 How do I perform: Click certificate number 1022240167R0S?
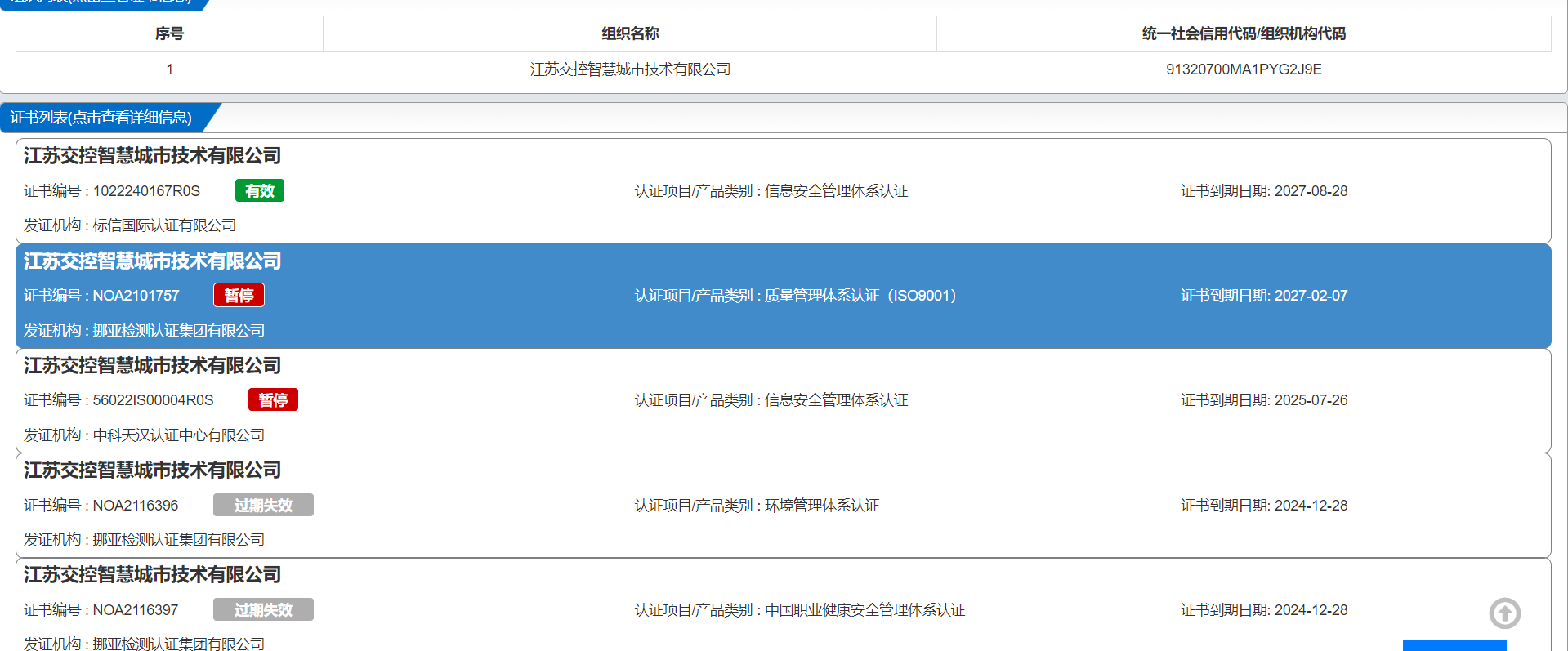coord(146,191)
